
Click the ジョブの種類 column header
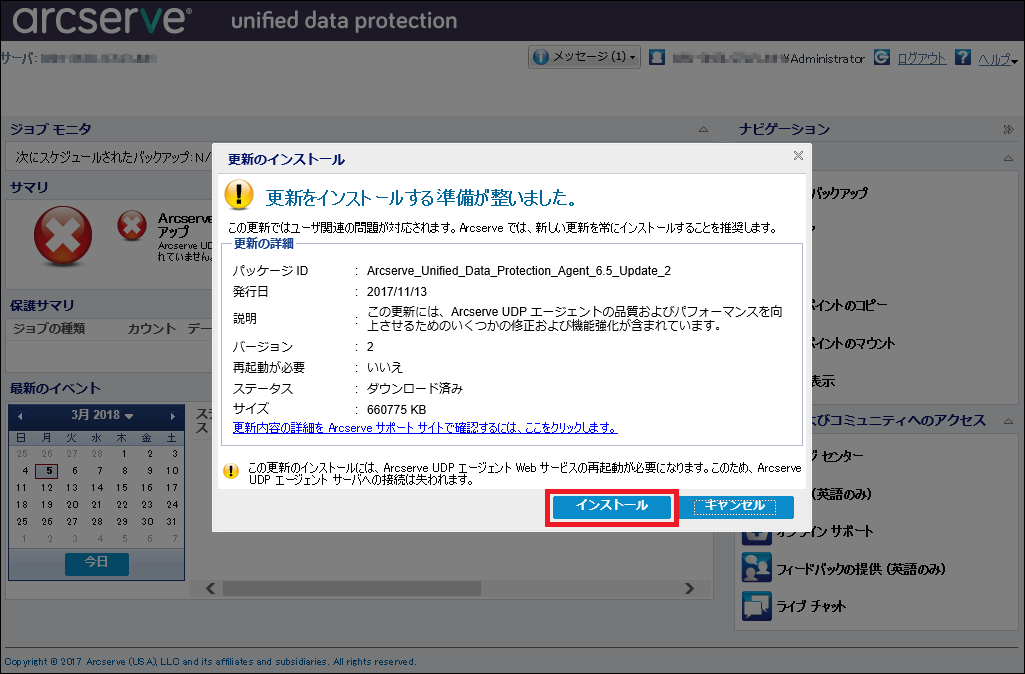coord(49,328)
